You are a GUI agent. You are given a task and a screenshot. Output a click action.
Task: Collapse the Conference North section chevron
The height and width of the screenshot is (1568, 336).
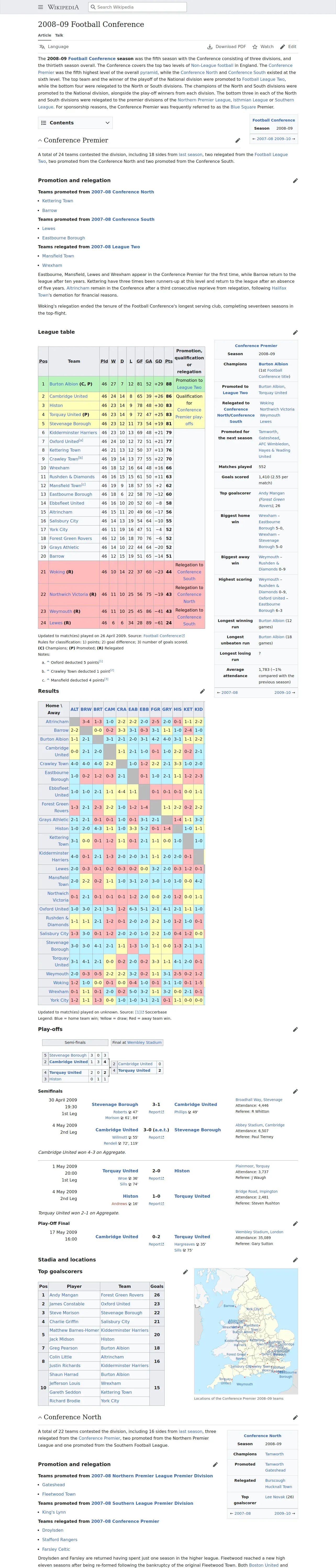(40, 1418)
